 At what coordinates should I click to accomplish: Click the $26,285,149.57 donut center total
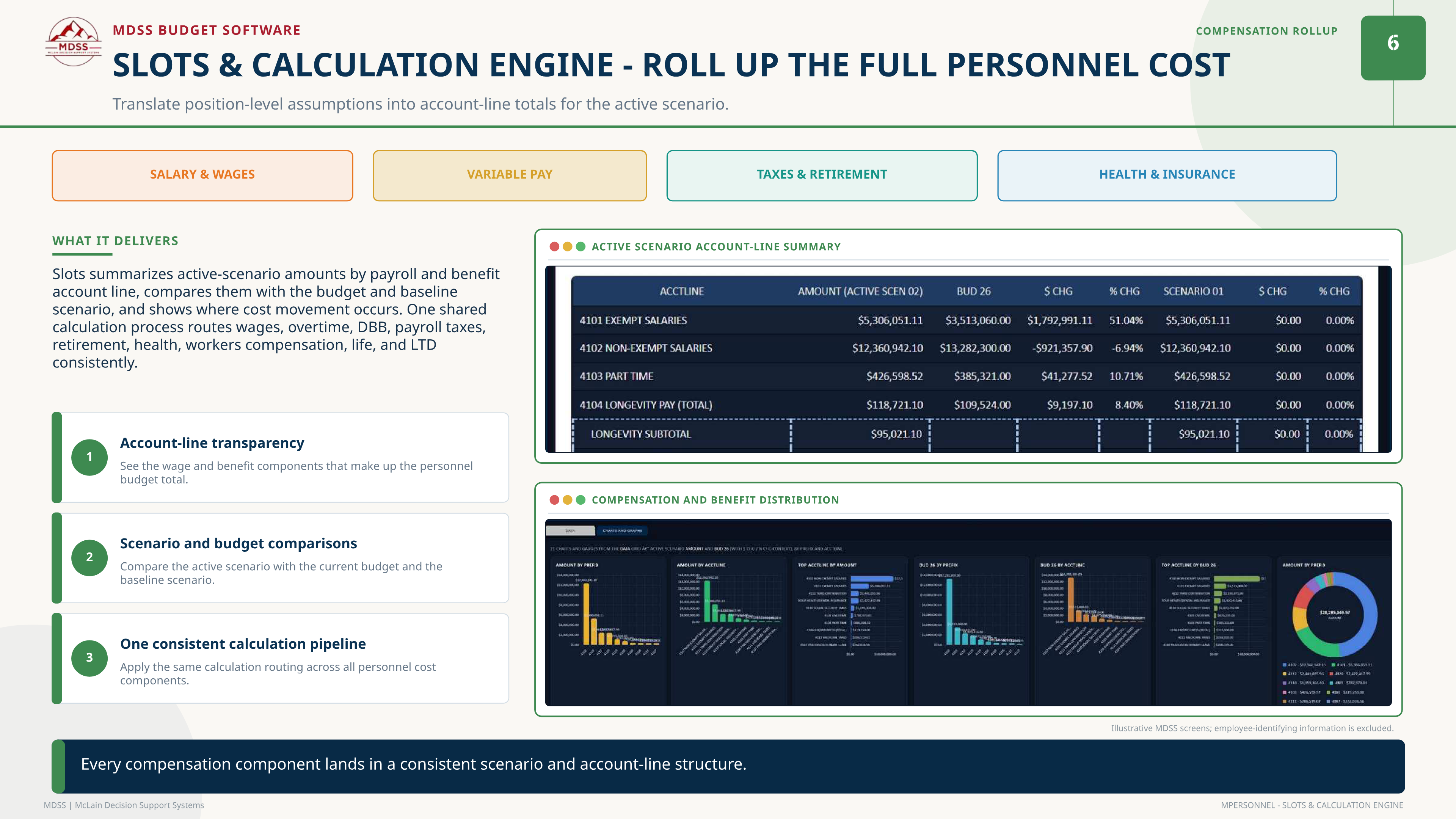point(1335,613)
